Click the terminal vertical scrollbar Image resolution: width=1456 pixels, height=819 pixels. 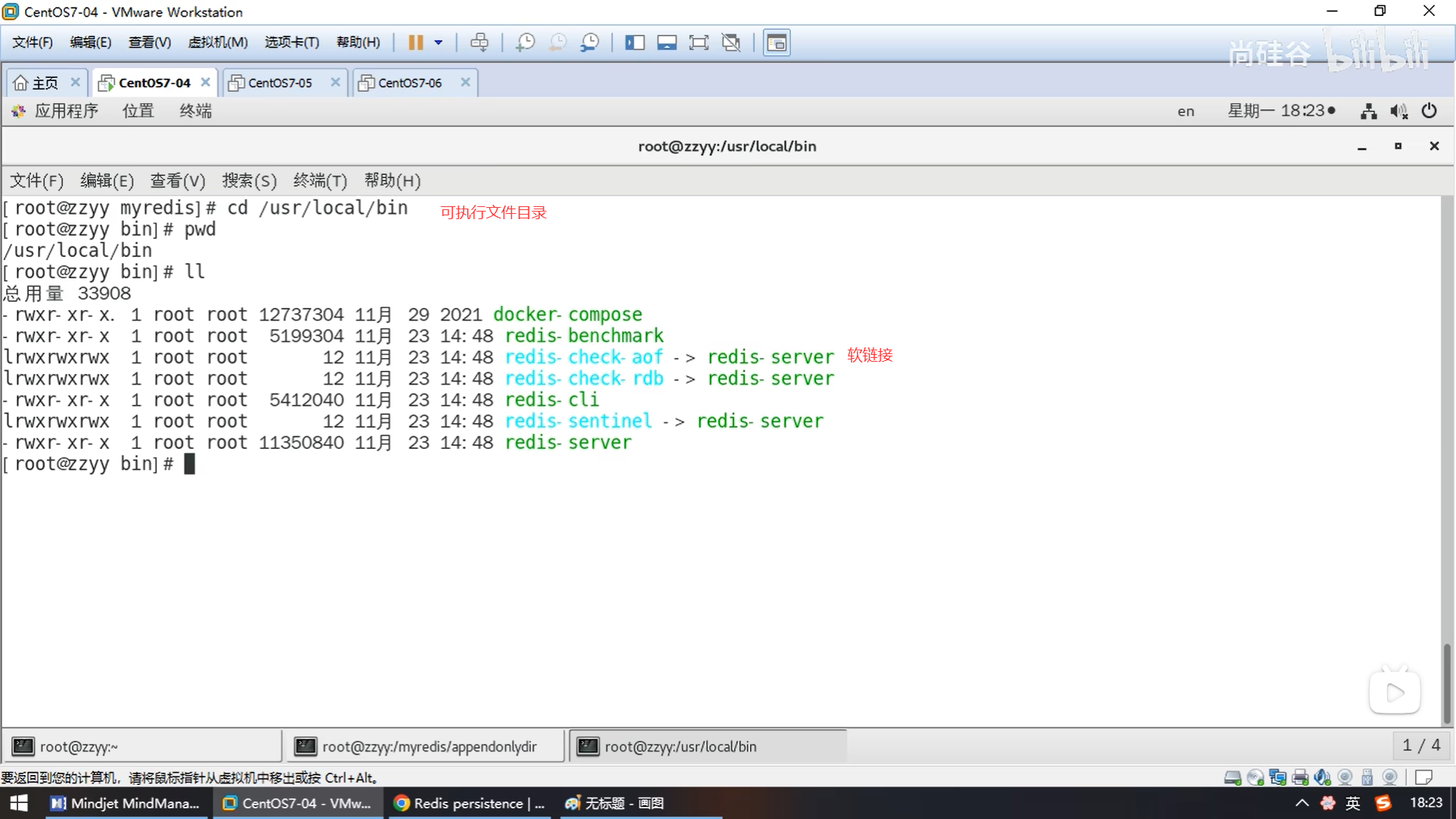tap(1447, 682)
